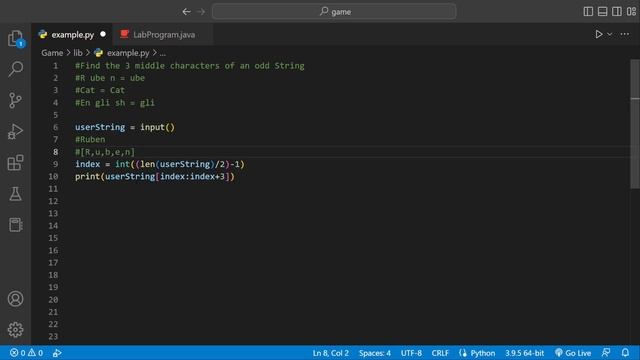This screenshot has width=640, height=360.
Task: Open the Accounts menu icon
Action: tap(16, 299)
